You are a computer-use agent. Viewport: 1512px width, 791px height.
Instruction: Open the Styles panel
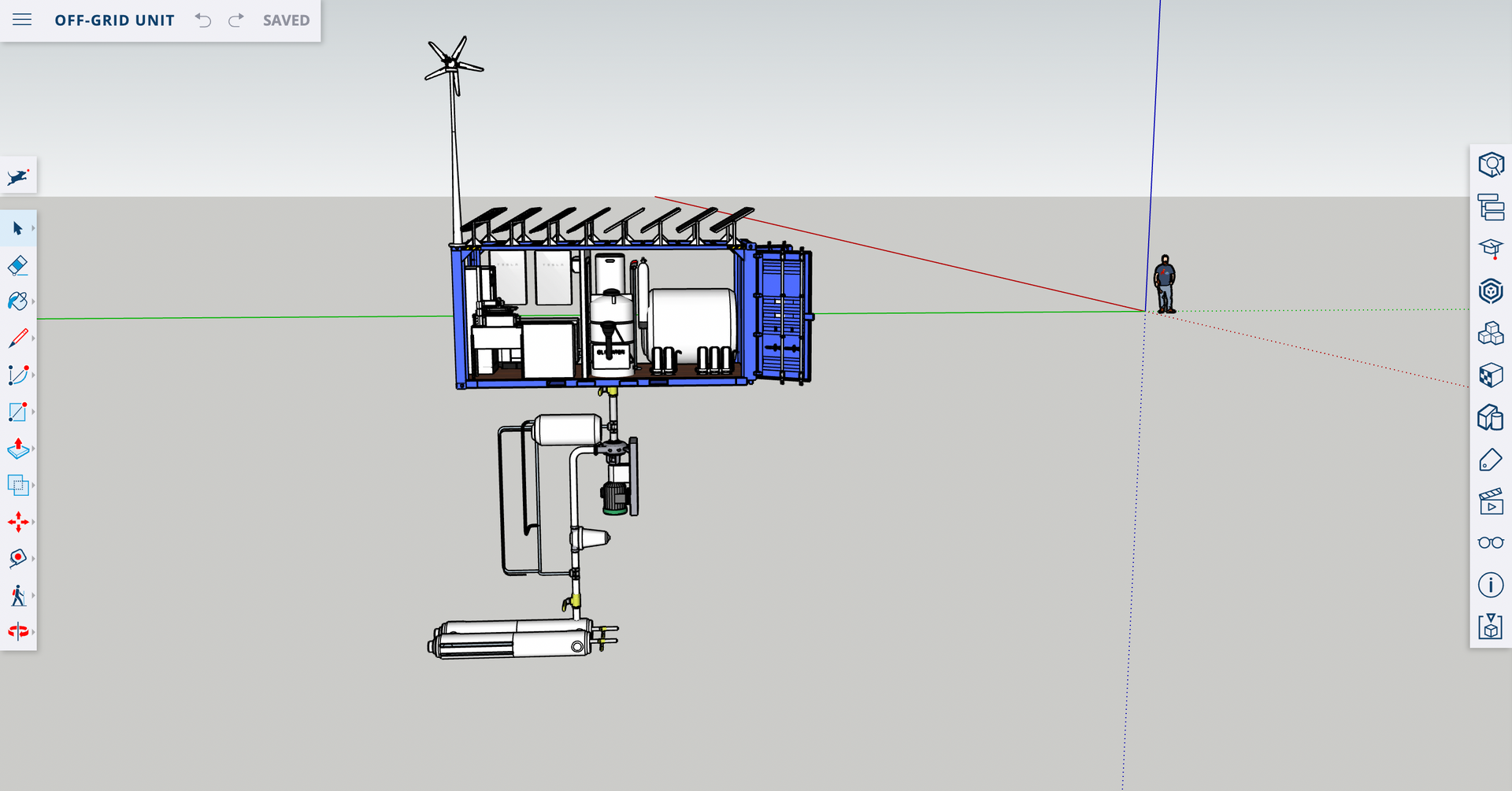1491,417
